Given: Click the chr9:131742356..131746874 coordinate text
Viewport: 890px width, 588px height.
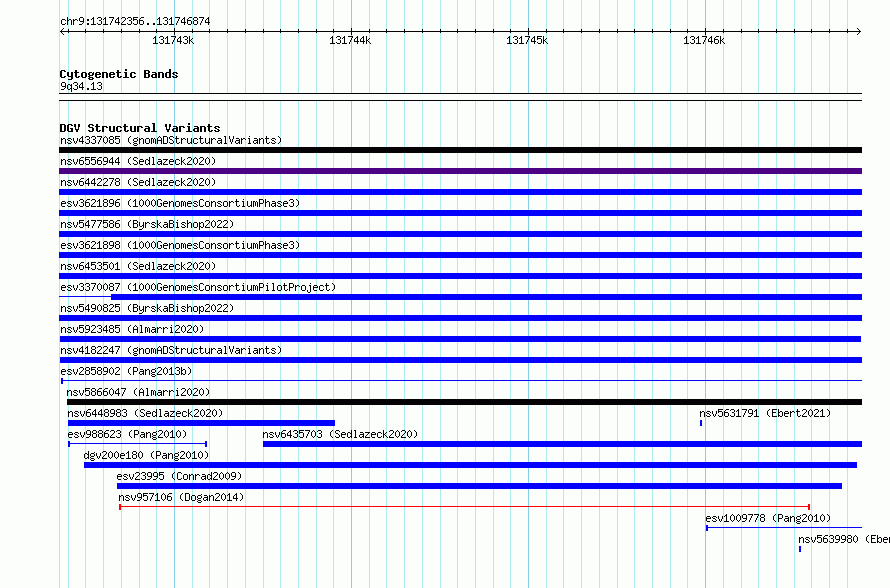Looking at the screenshot, I should tap(135, 21).
